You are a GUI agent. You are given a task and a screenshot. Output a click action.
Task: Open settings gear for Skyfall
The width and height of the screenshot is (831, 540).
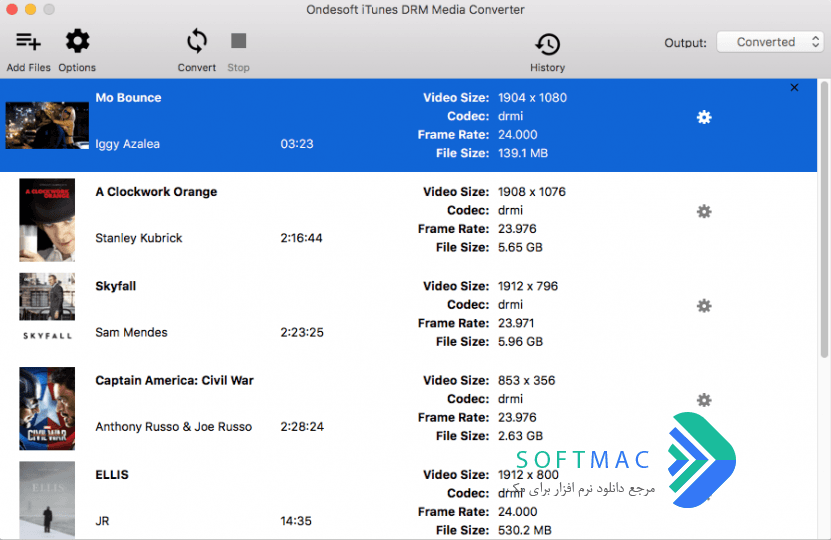704,306
